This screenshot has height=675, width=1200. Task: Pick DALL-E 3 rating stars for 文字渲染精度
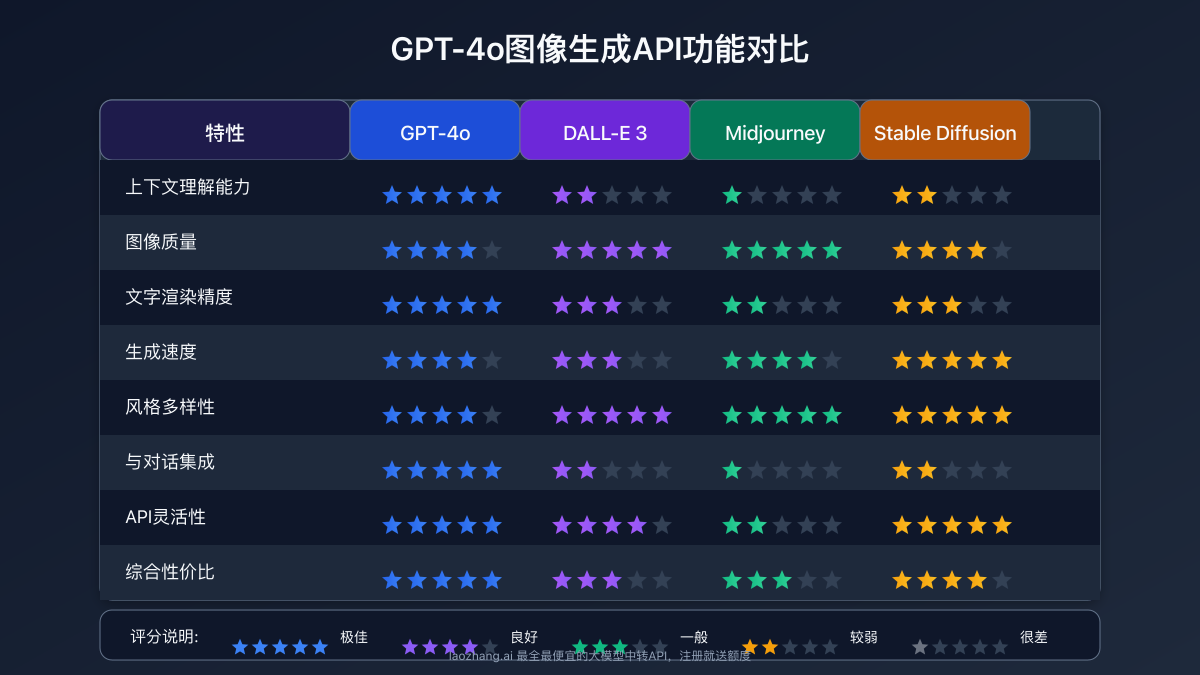[612, 305]
